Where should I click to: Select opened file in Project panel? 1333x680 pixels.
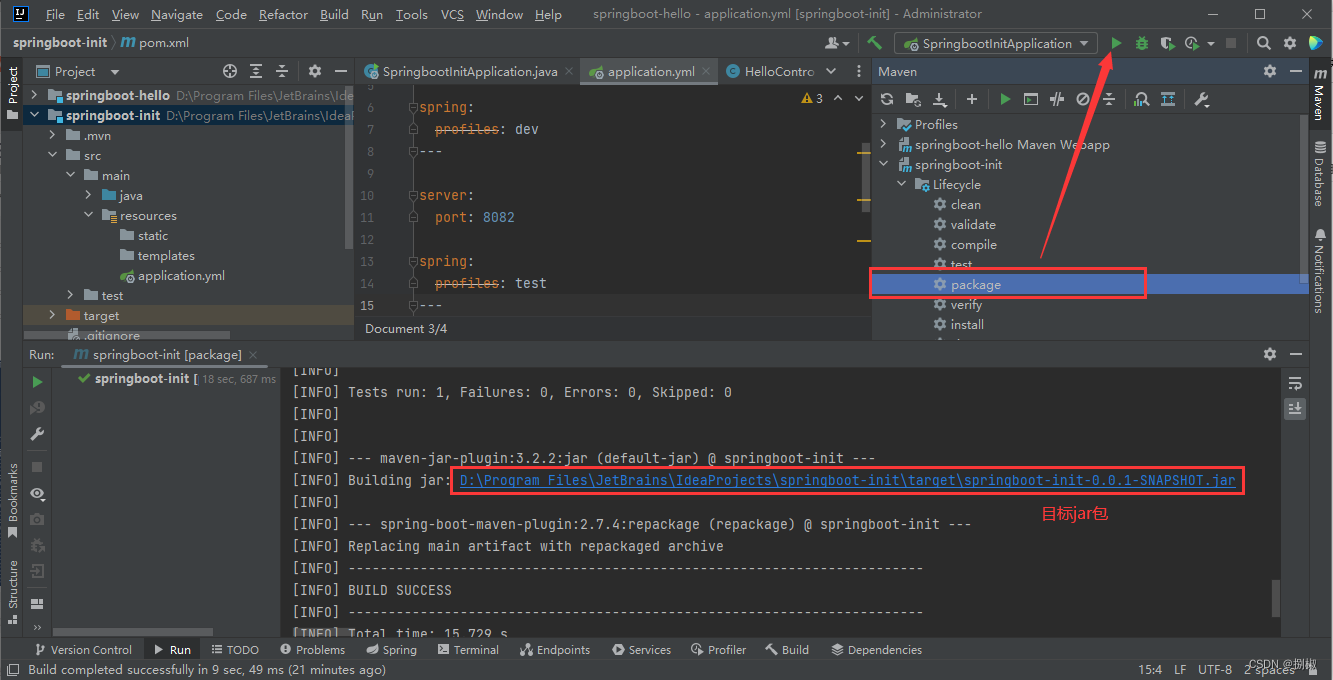click(x=230, y=71)
